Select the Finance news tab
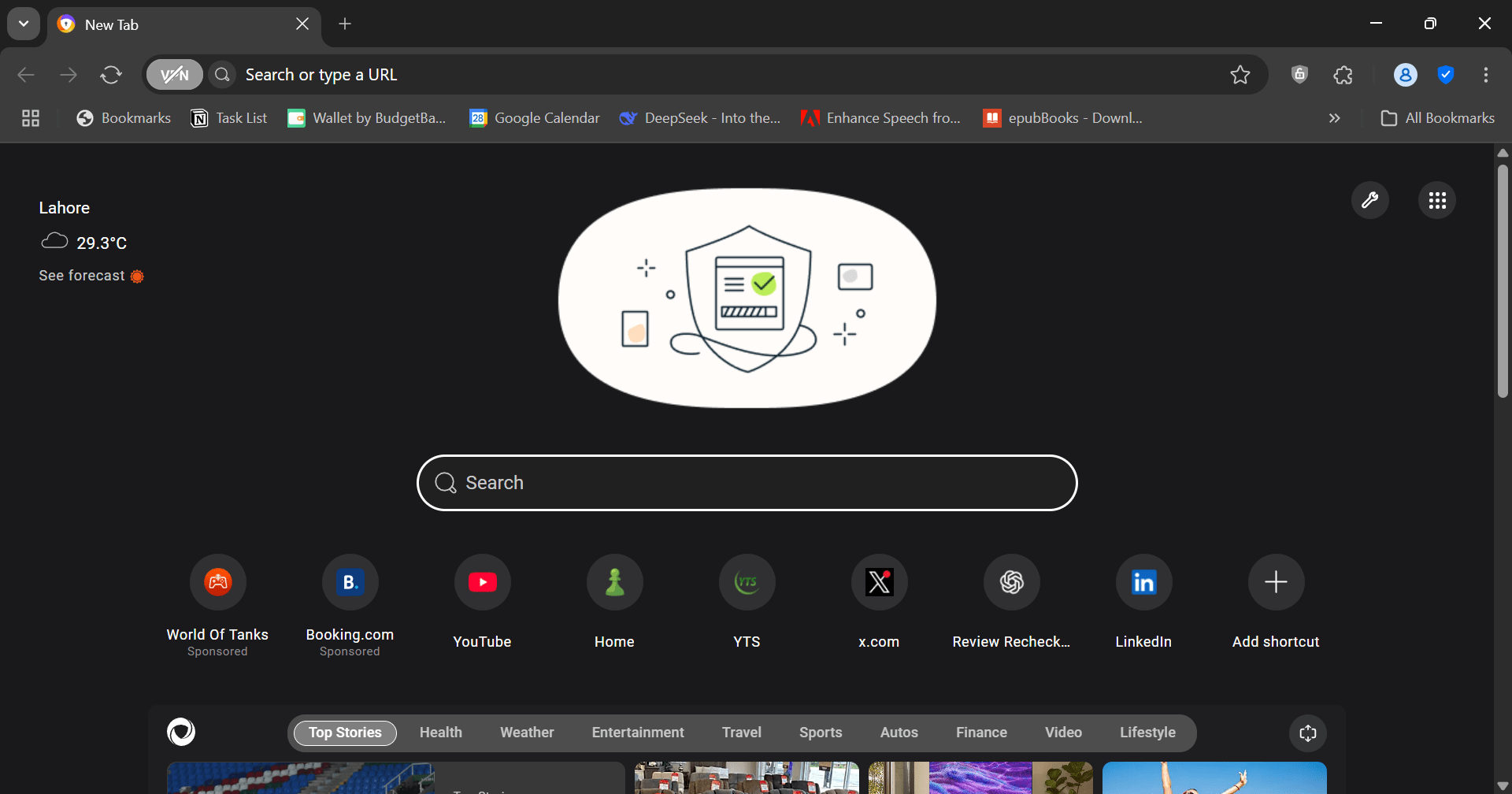1512x794 pixels. click(981, 733)
